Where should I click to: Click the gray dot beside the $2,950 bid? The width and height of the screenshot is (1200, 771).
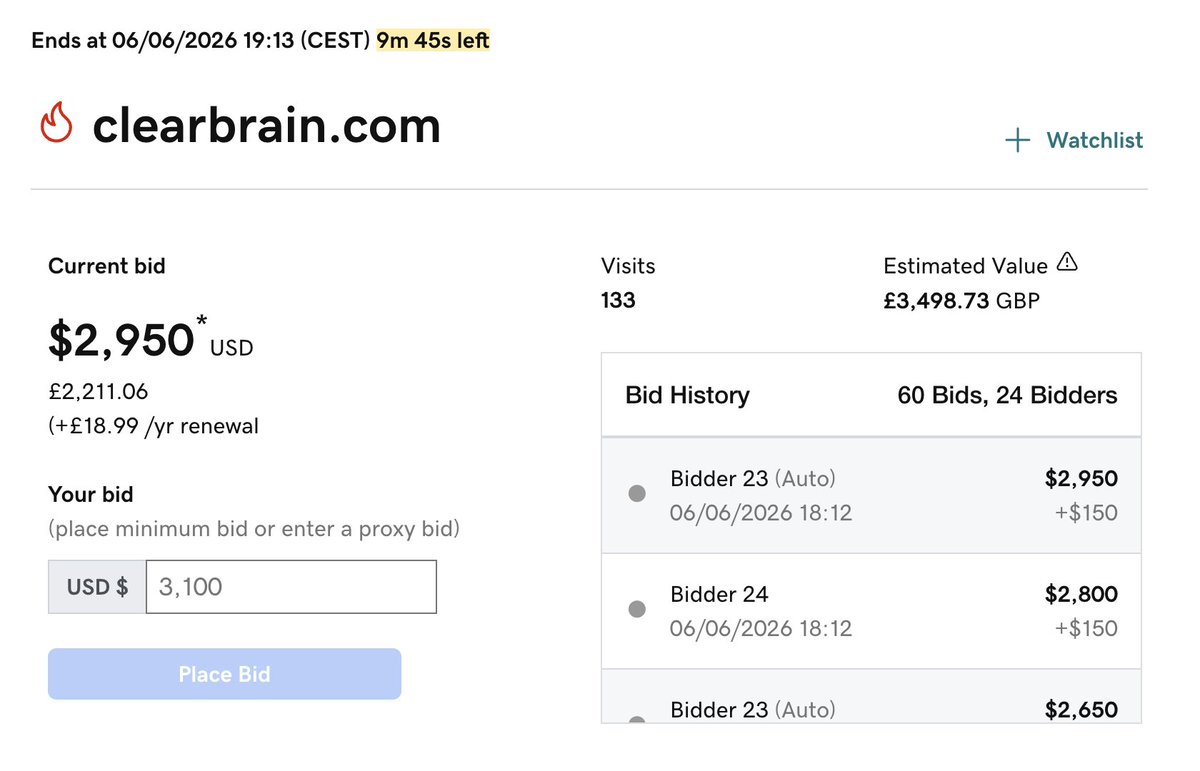click(636, 493)
